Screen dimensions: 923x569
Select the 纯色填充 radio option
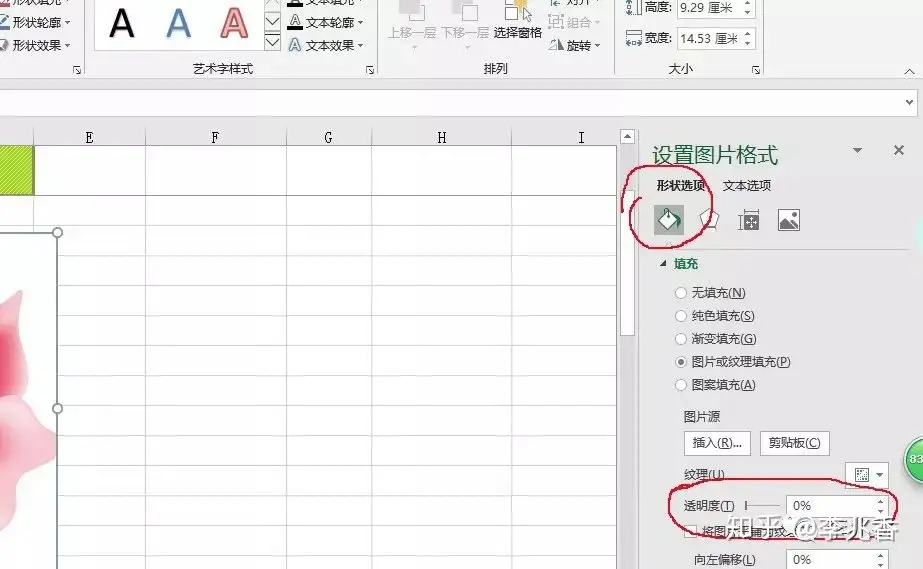681,316
